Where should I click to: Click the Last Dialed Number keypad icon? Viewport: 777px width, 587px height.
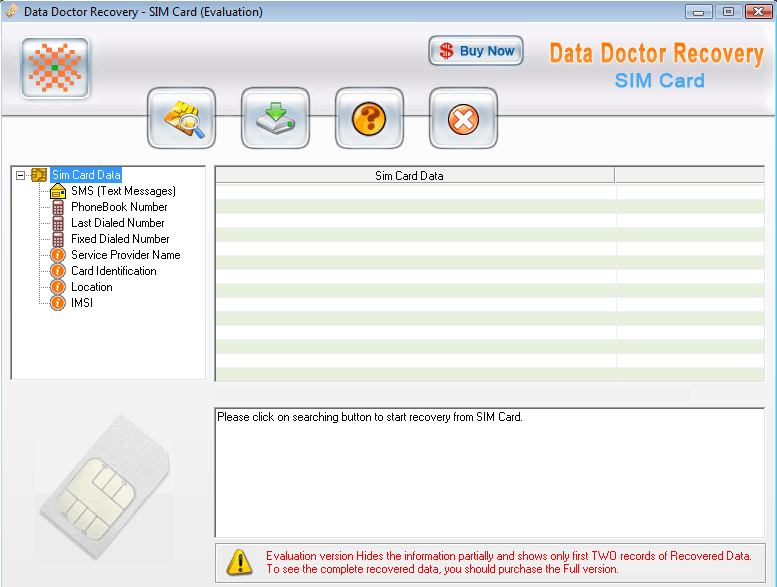(58, 223)
